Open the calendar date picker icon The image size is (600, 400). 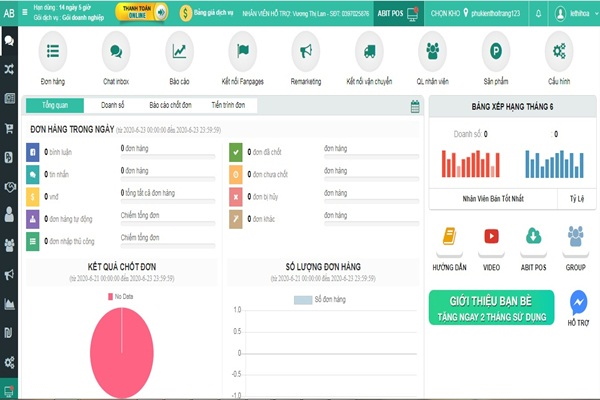(415, 107)
